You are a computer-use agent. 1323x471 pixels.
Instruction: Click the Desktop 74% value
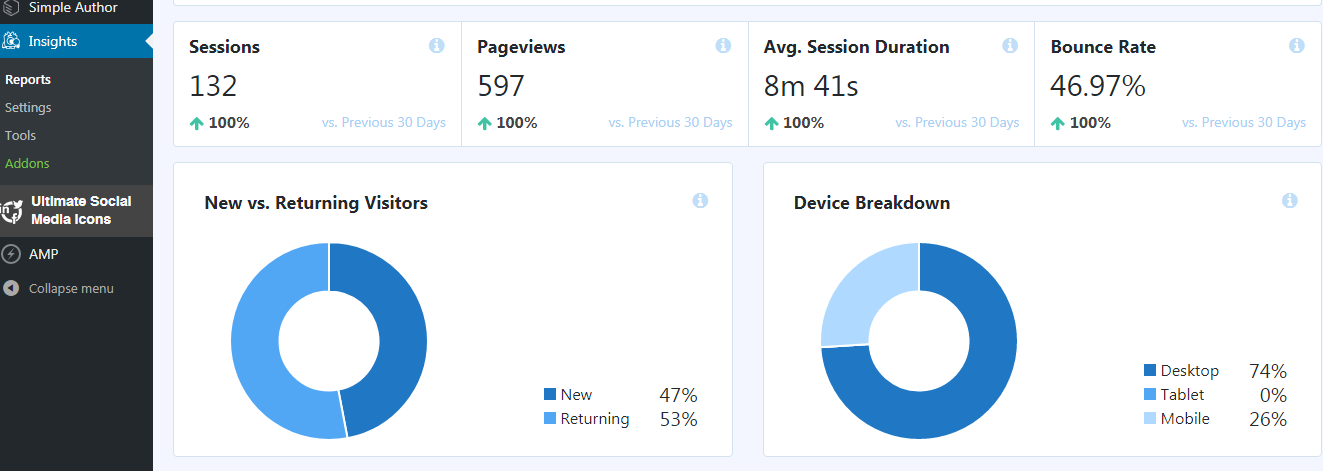pos(1268,371)
